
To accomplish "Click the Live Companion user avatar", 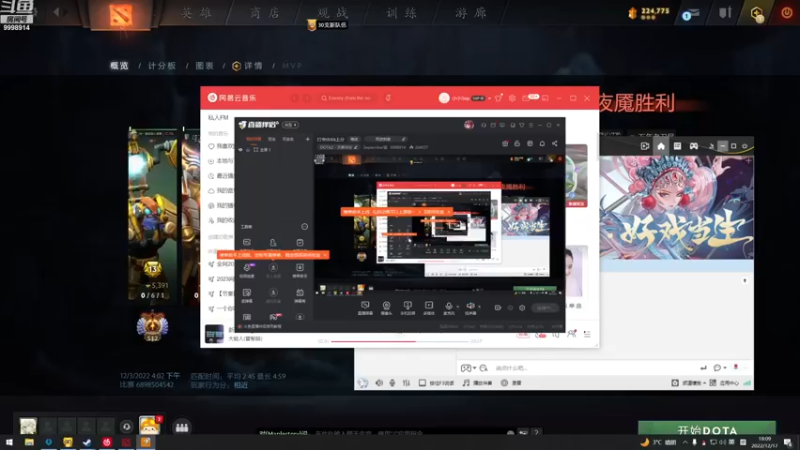I will click(469, 124).
